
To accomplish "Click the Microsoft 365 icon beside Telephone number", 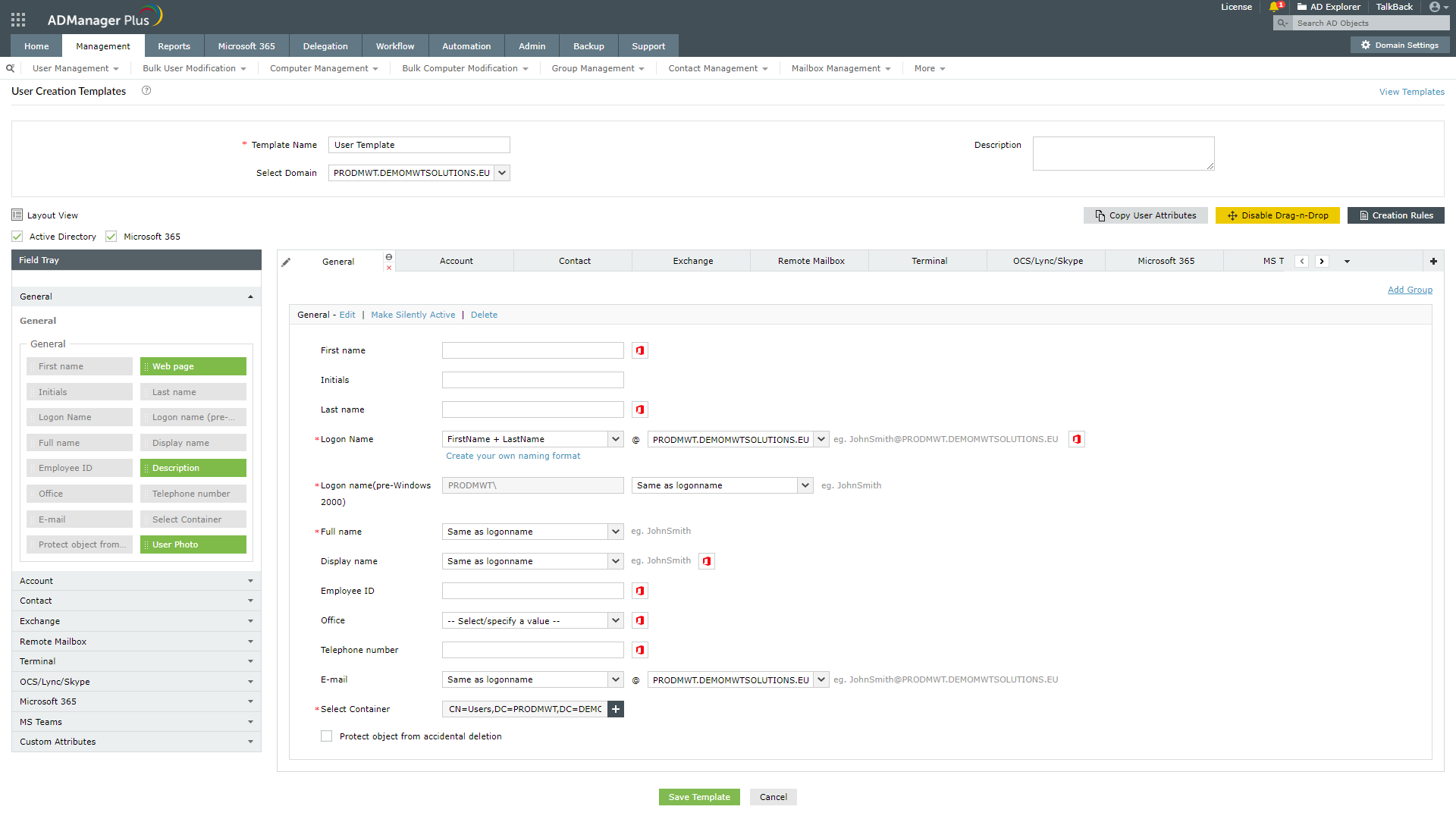I will coord(640,650).
